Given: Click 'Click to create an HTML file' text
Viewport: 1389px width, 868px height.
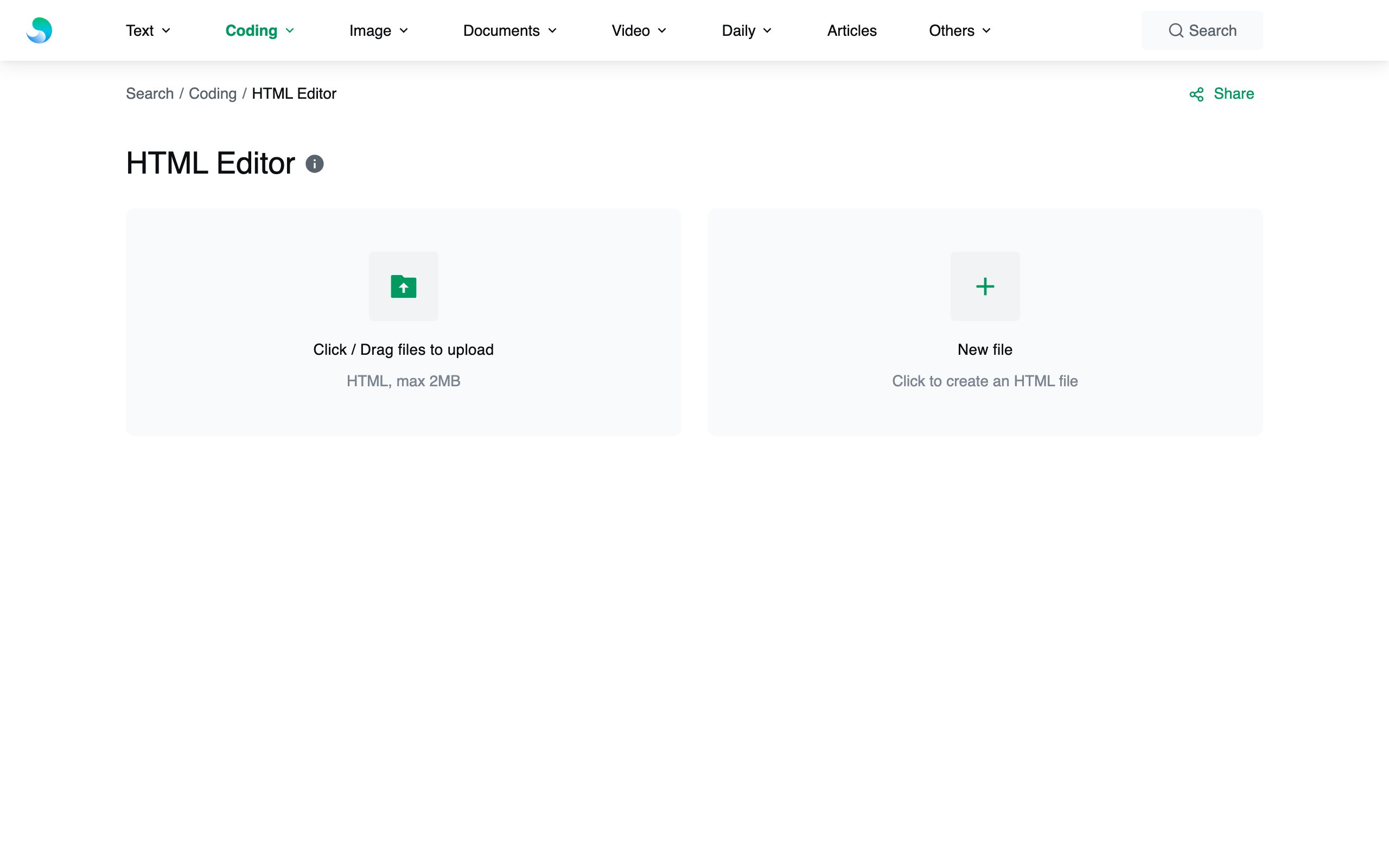Looking at the screenshot, I should pyautogui.click(x=985, y=381).
